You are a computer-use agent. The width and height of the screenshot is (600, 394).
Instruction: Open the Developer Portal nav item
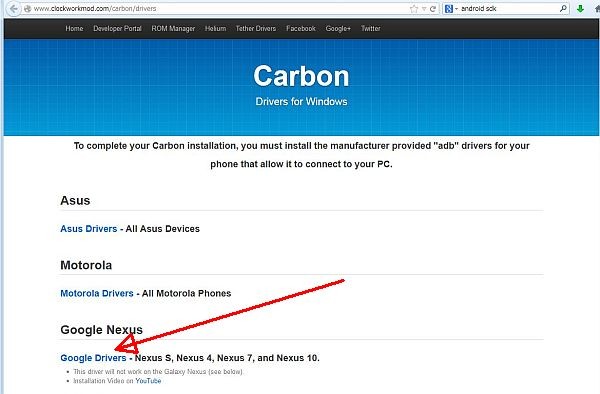point(117,28)
